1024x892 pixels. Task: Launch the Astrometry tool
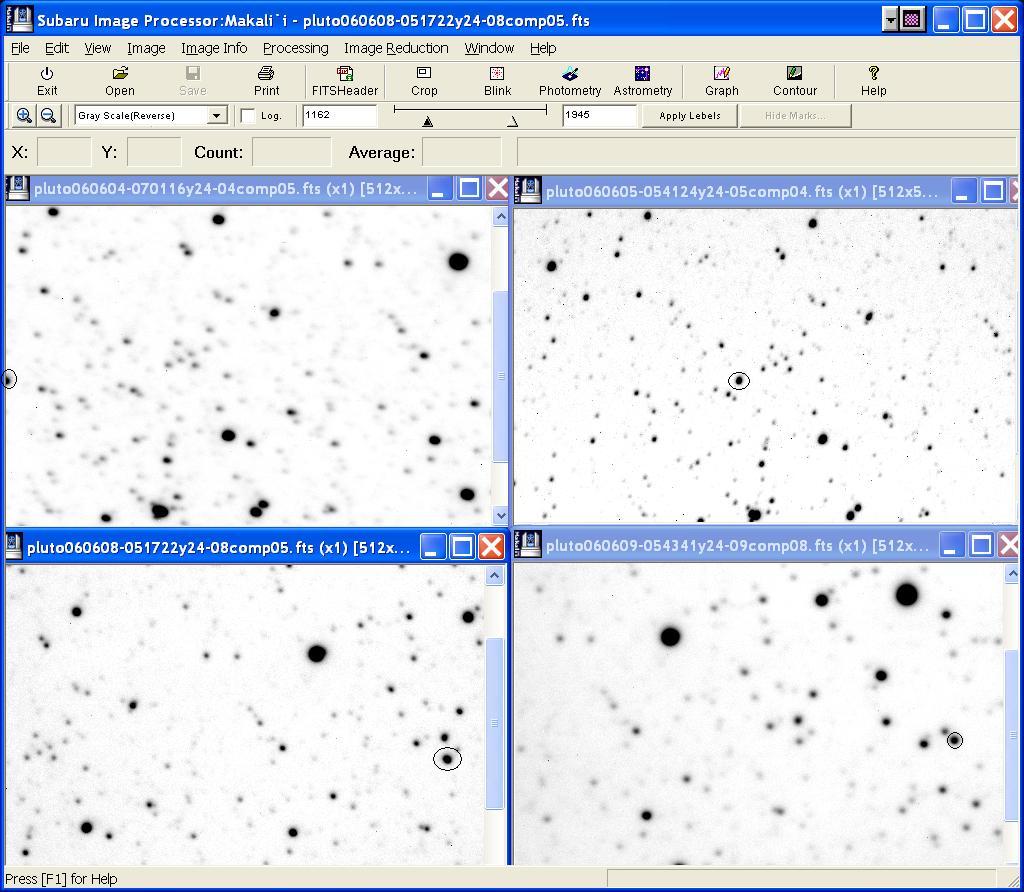pos(642,80)
